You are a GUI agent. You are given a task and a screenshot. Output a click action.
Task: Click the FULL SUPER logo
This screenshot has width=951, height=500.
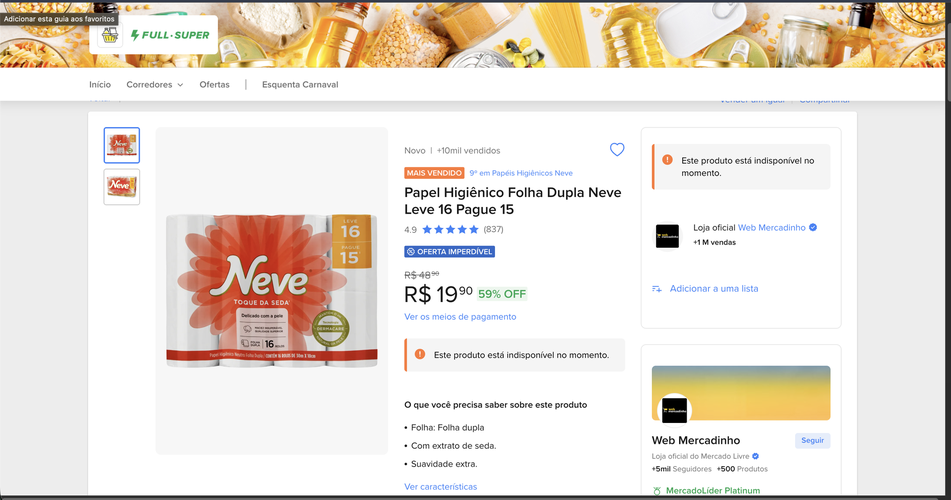pos(170,35)
